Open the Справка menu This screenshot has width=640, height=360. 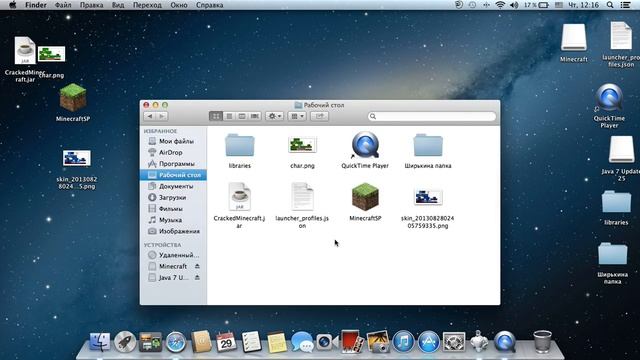tap(209, 5)
